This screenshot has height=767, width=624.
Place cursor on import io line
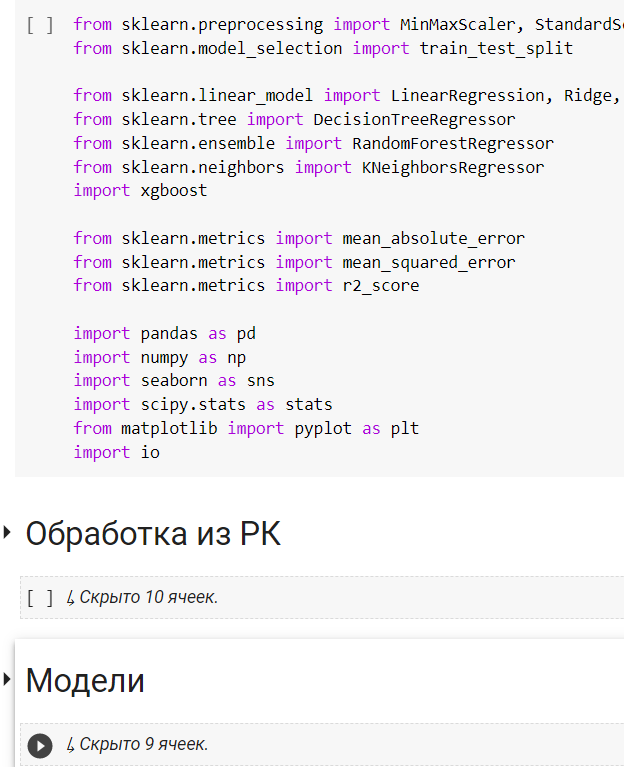tap(116, 452)
